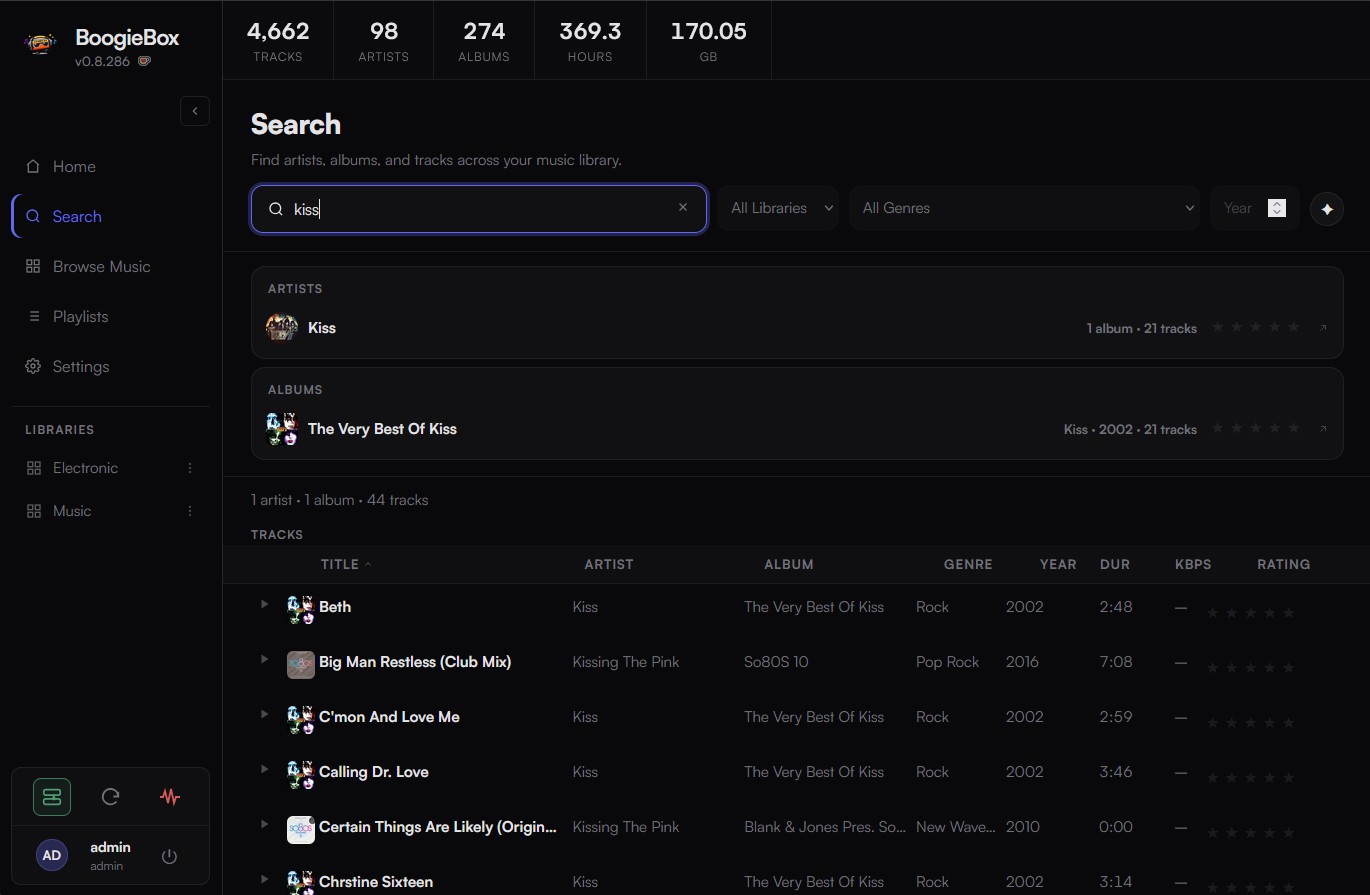Click the small badge icon beside version number

(144, 61)
